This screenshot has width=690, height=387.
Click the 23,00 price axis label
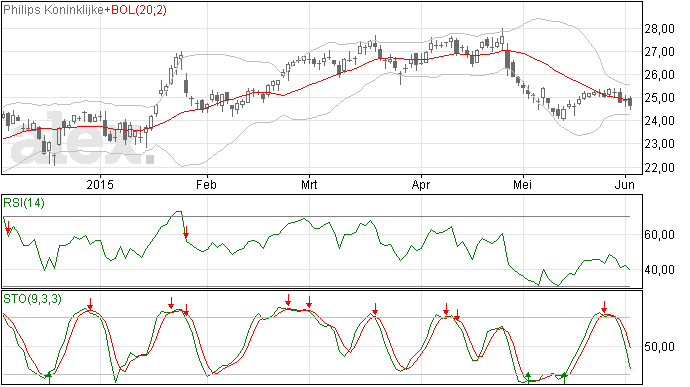(659, 144)
